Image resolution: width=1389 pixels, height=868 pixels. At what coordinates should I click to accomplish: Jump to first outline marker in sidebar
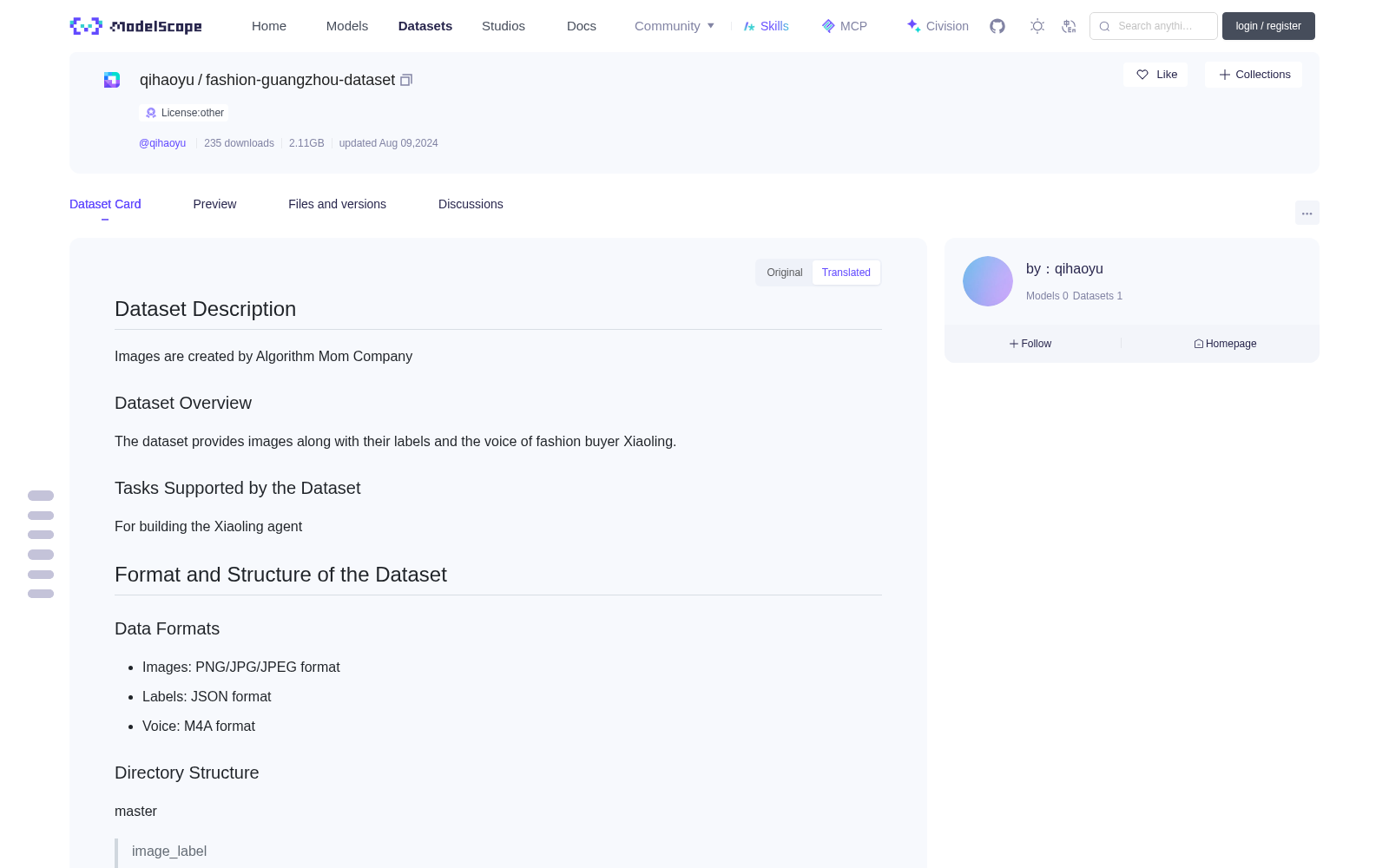41,496
